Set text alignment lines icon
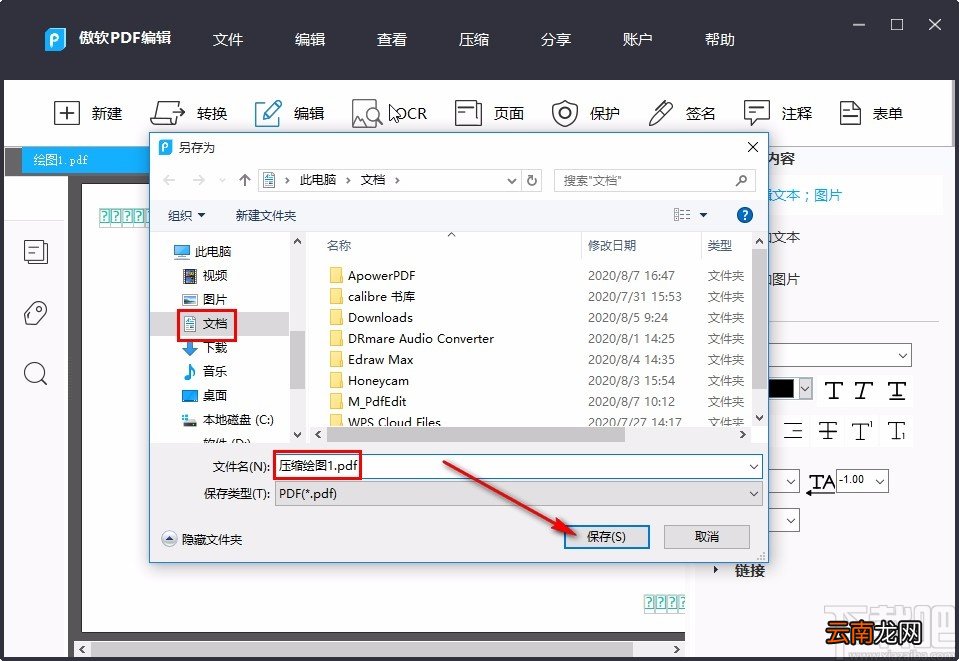 pyautogui.click(x=793, y=430)
